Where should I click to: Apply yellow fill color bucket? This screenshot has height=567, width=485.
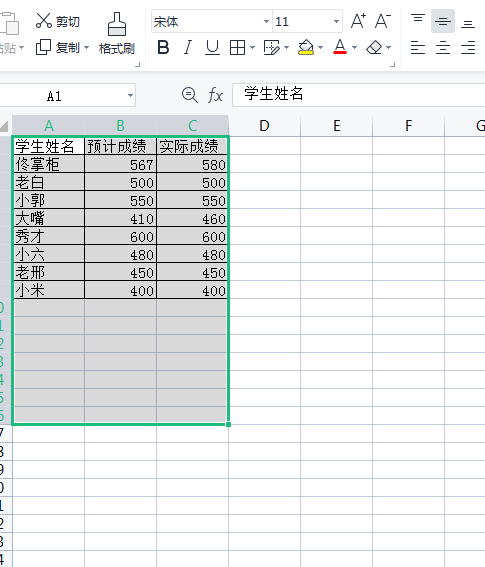pyautogui.click(x=306, y=47)
